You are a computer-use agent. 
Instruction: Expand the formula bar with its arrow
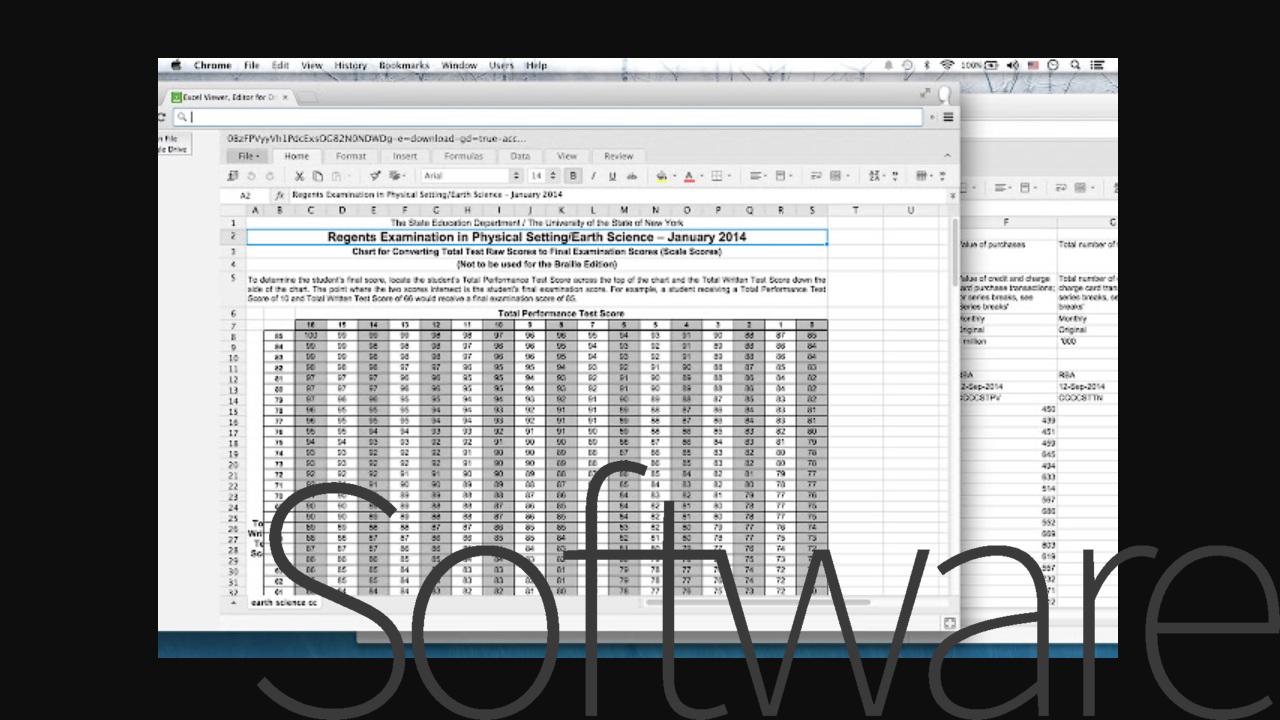click(952, 195)
